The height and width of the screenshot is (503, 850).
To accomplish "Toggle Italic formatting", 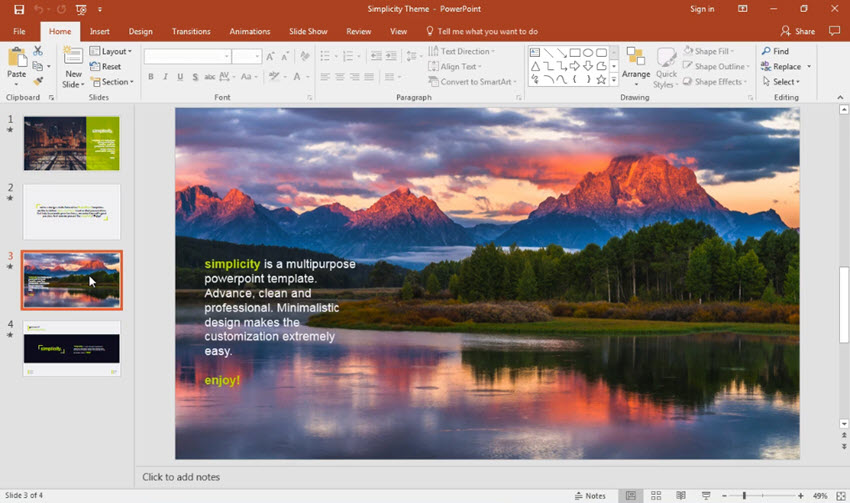I will 165,77.
